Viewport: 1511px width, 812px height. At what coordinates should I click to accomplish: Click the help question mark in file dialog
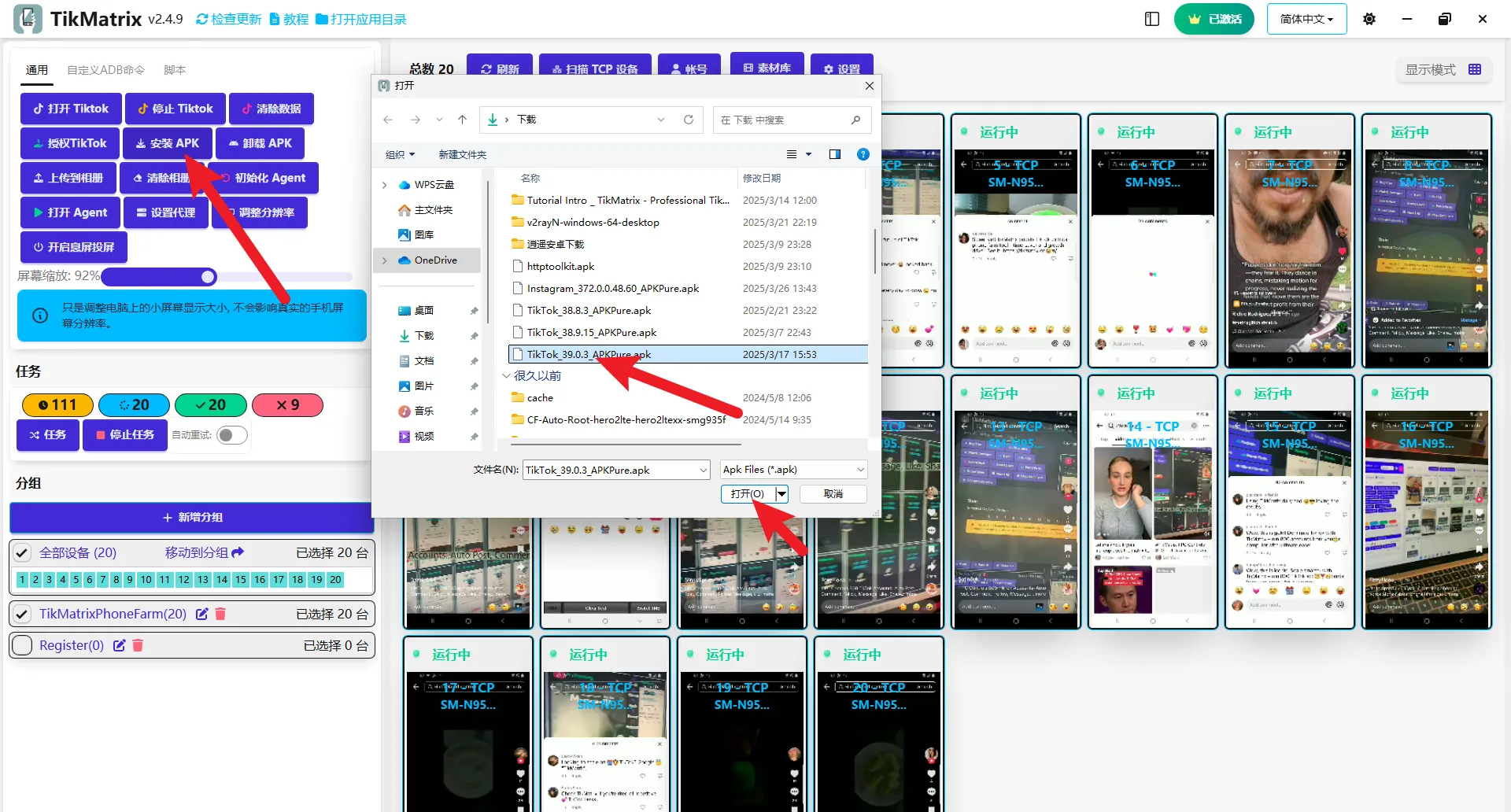863,154
